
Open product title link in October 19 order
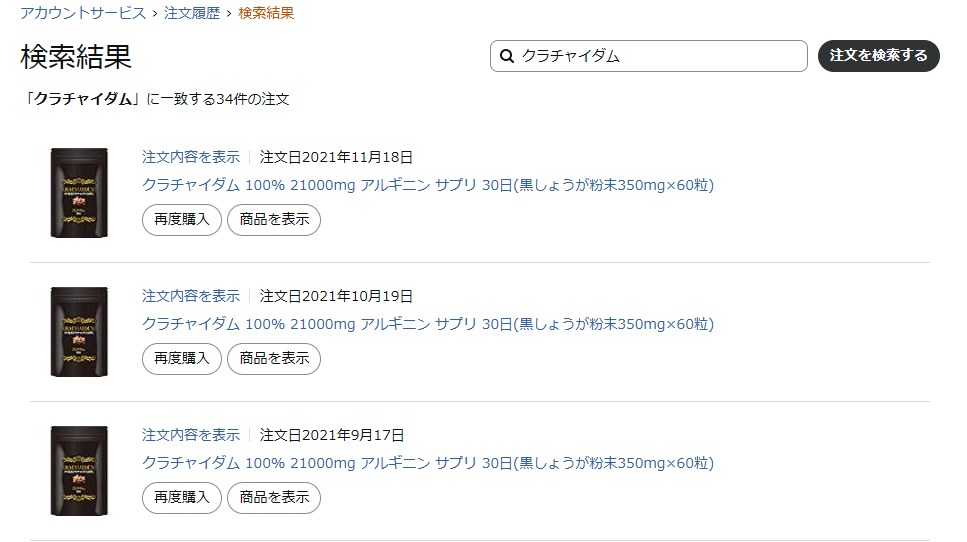pos(428,324)
